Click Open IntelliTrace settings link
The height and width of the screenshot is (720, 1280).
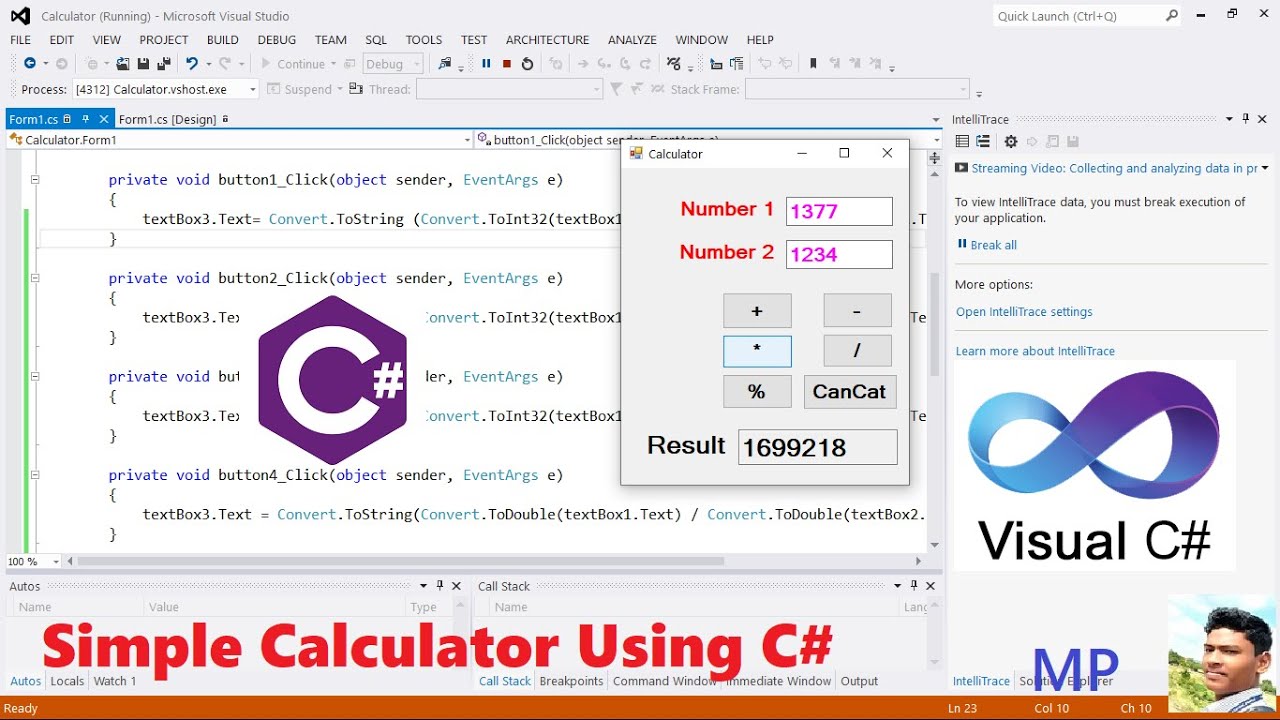tap(1024, 312)
